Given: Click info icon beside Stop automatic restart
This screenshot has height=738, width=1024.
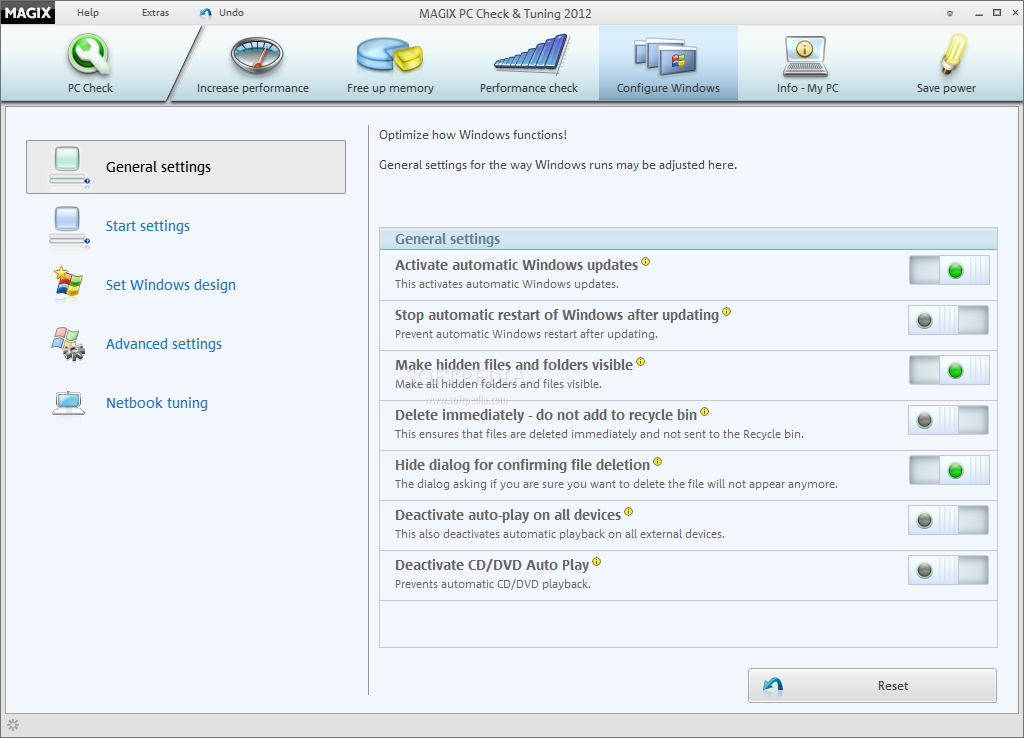Looking at the screenshot, I should pos(726,312).
